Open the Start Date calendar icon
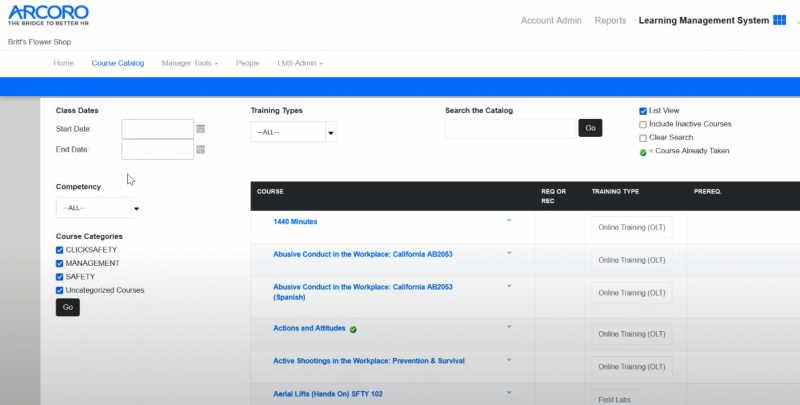The image size is (800, 405). click(x=201, y=129)
